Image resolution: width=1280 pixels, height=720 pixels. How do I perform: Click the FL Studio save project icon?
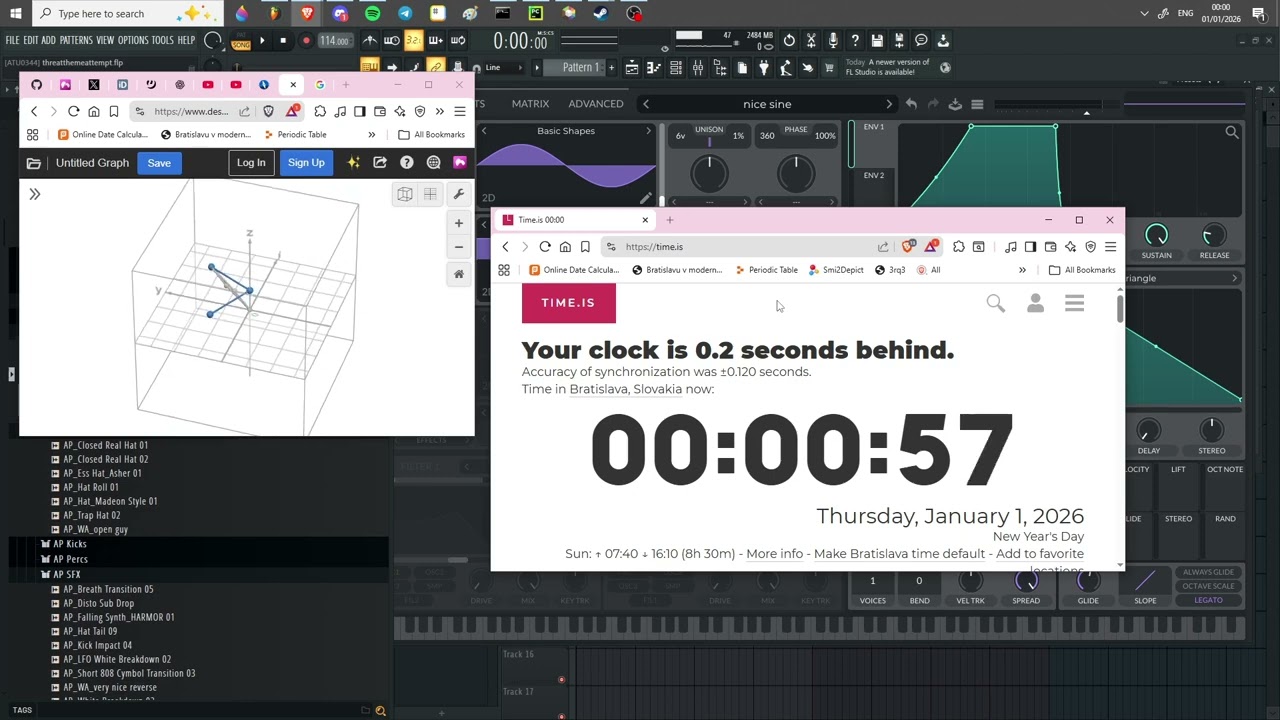(877, 41)
